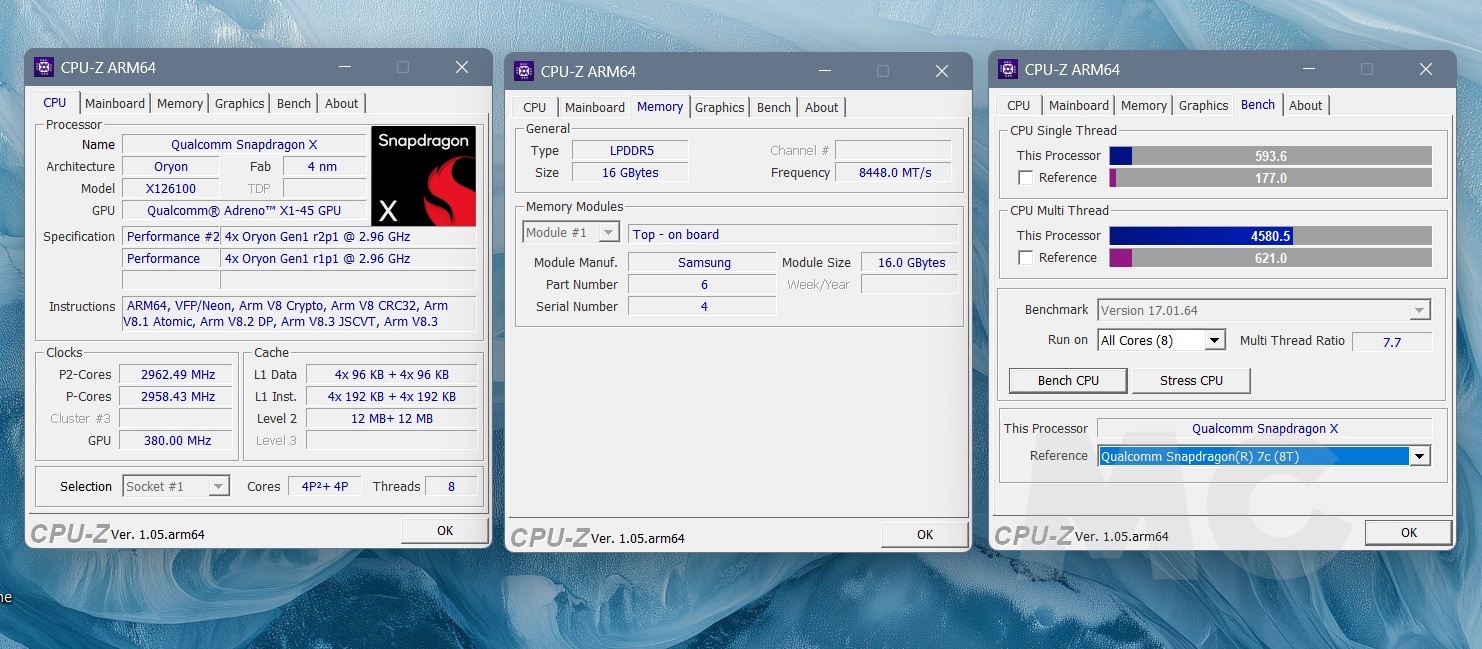Viewport: 1482px width, 649px height.
Task: Click Multi Thread This Processor bar 4580.5
Action: pos(1270,236)
